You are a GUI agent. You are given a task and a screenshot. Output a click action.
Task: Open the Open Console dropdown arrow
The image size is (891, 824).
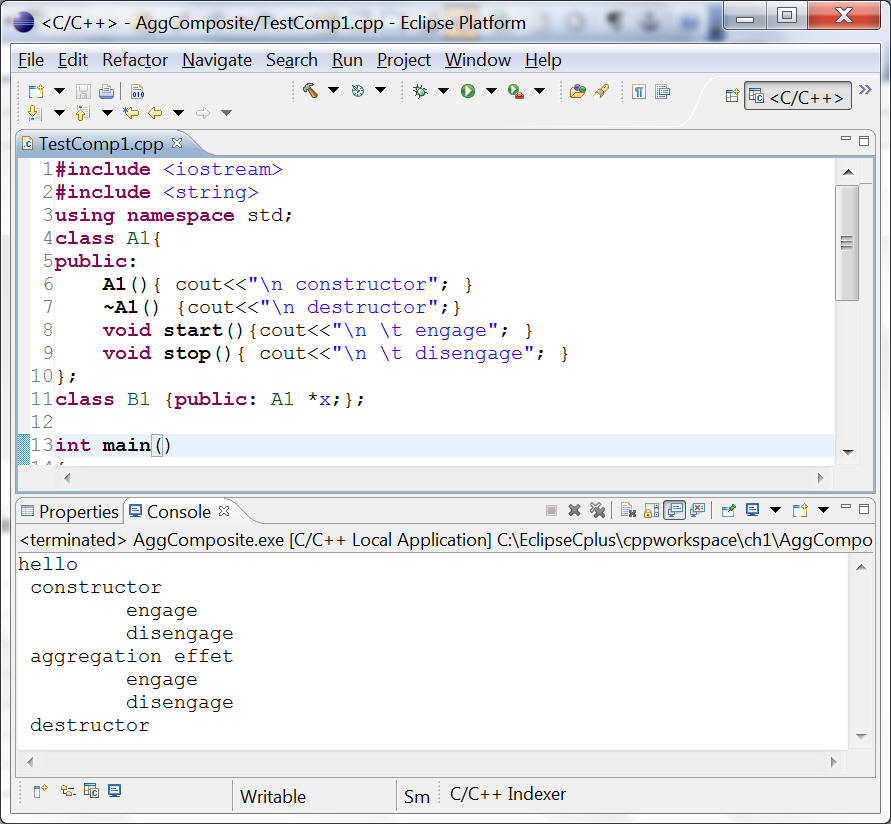[823, 510]
